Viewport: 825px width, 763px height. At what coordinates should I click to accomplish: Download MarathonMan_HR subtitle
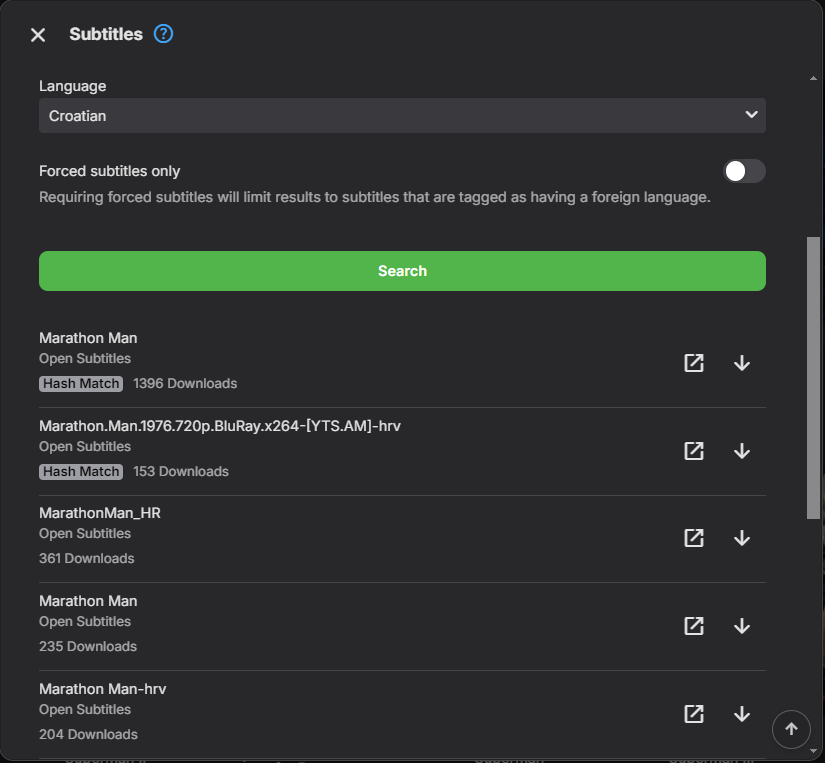(x=742, y=538)
